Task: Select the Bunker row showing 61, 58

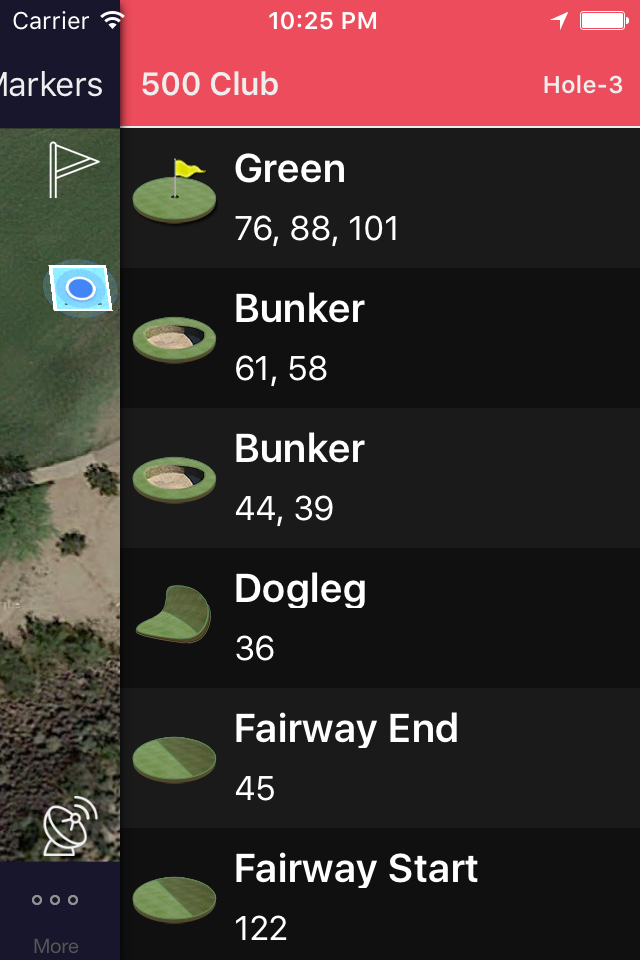Action: tap(380, 338)
